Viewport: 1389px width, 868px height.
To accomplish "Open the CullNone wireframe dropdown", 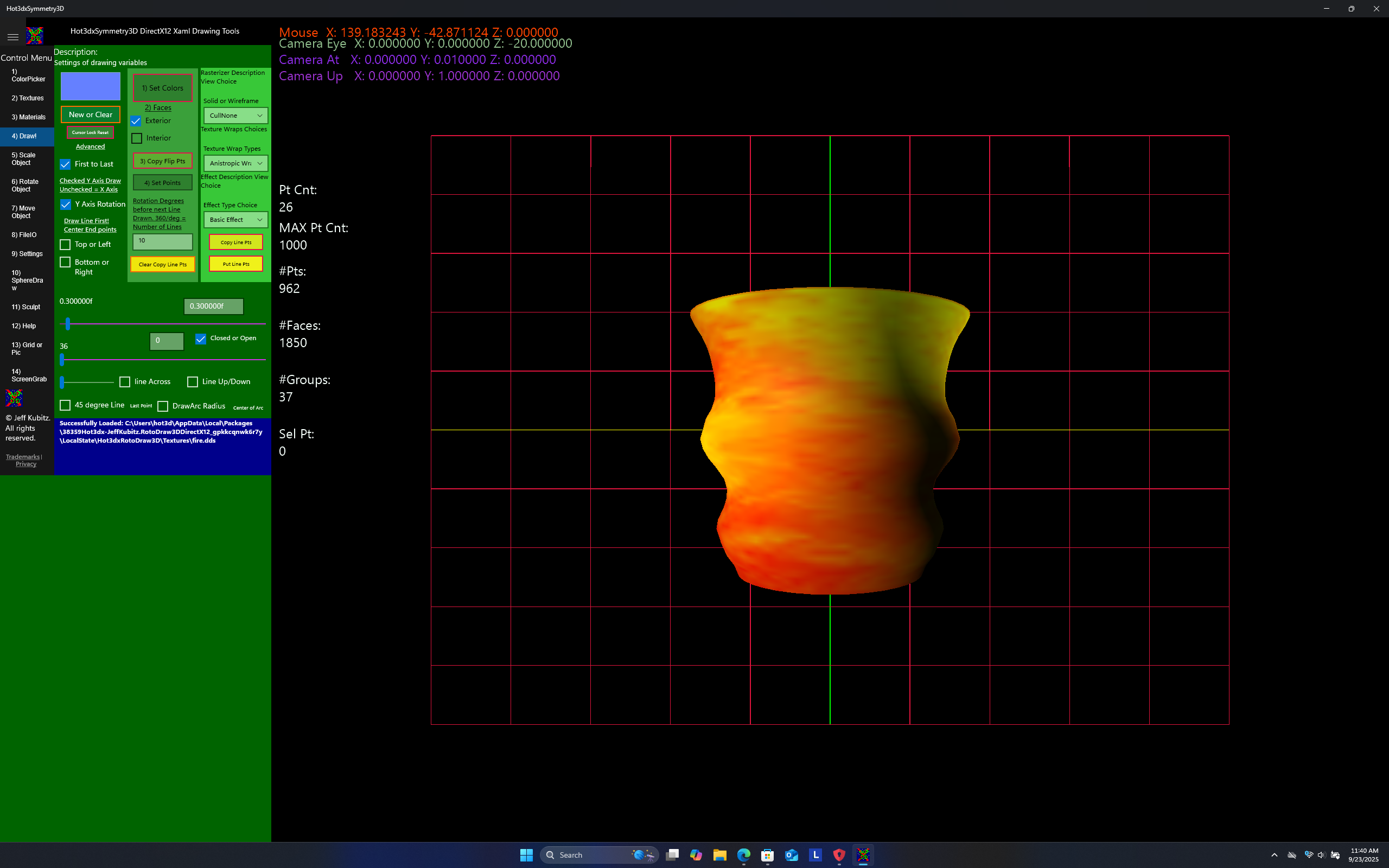I will (235, 115).
